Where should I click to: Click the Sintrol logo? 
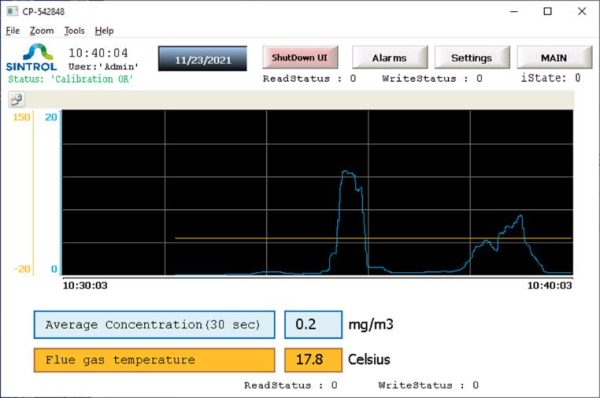pyautogui.click(x=32, y=58)
